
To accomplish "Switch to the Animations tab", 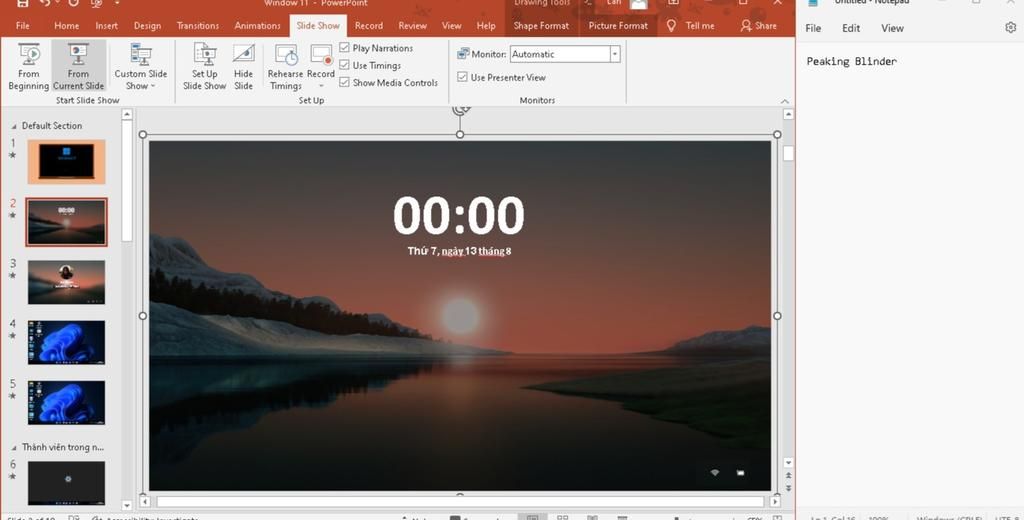I will click(x=257, y=25).
